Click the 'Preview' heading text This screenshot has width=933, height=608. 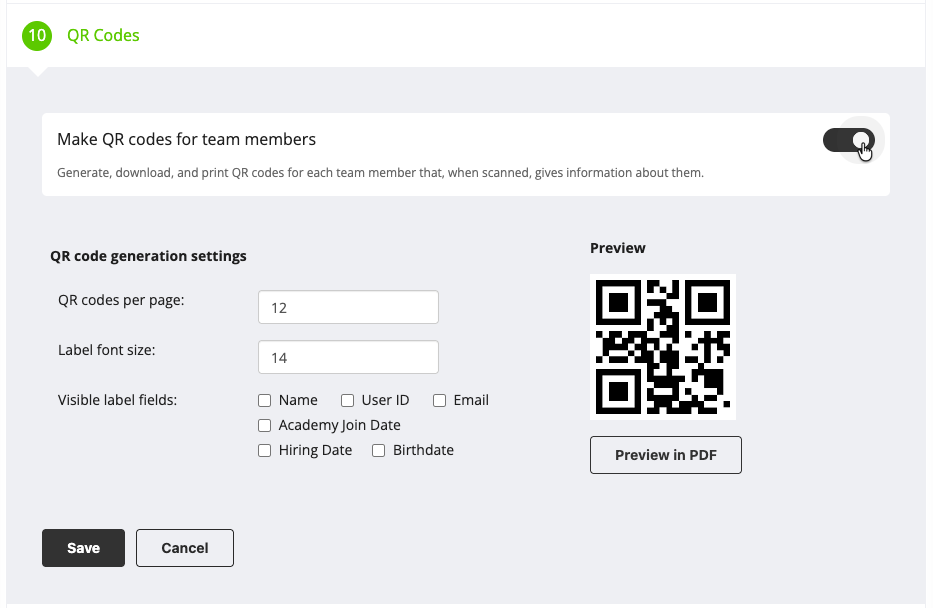click(x=618, y=248)
